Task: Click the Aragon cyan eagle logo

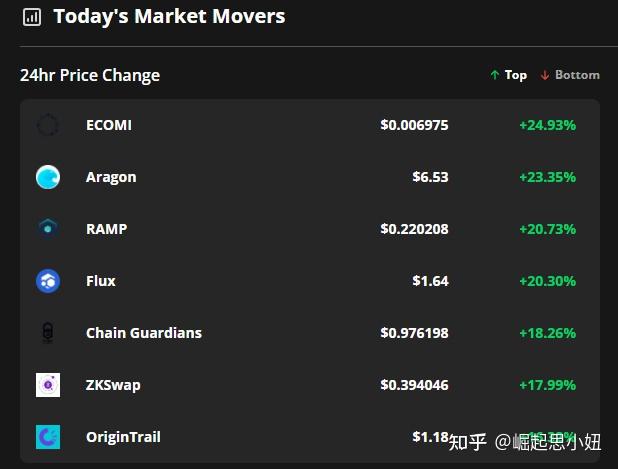Action: (48, 177)
